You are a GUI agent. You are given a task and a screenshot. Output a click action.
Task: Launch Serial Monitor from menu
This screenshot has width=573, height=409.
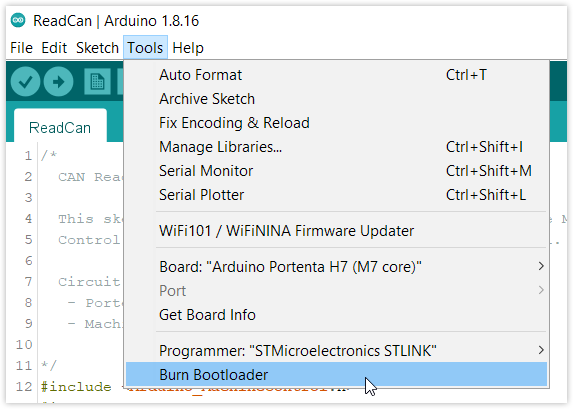point(336,171)
